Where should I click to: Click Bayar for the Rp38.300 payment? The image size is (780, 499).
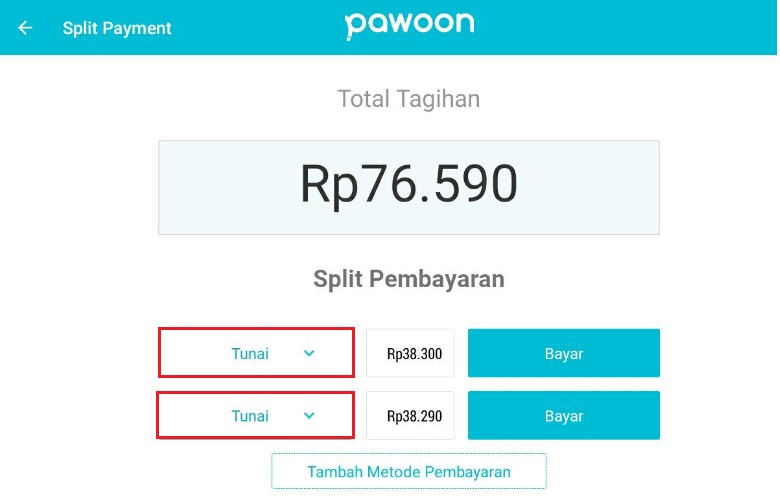coord(564,353)
